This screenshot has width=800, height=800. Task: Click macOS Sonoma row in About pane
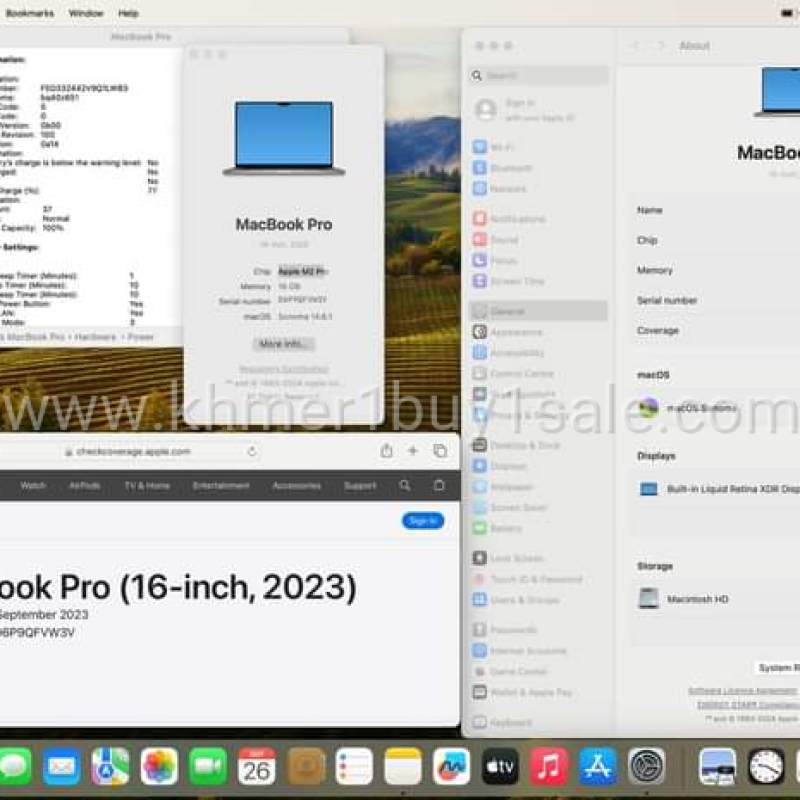717,408
